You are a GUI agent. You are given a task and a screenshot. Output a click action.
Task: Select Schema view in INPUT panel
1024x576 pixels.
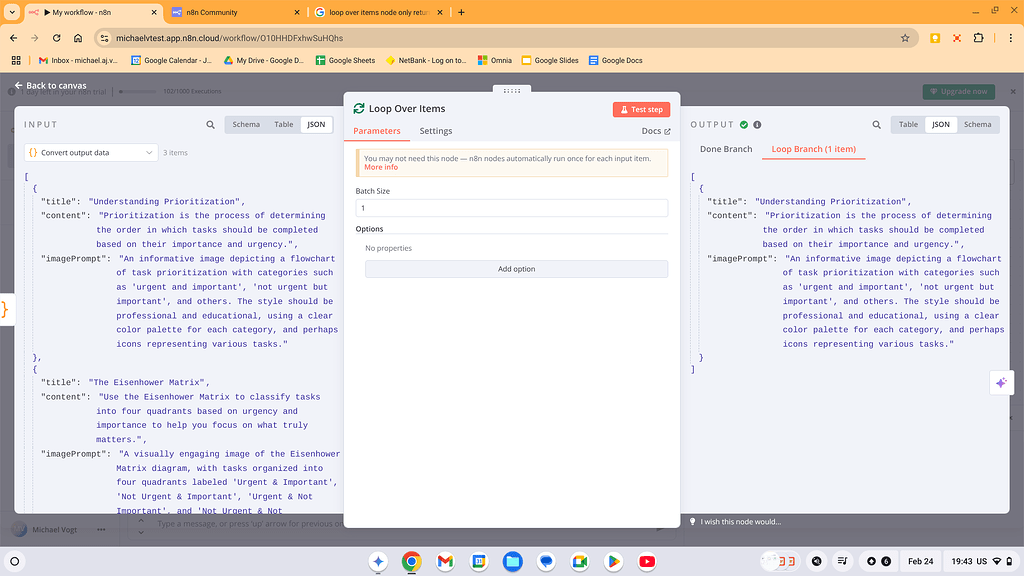coord(246,124)
